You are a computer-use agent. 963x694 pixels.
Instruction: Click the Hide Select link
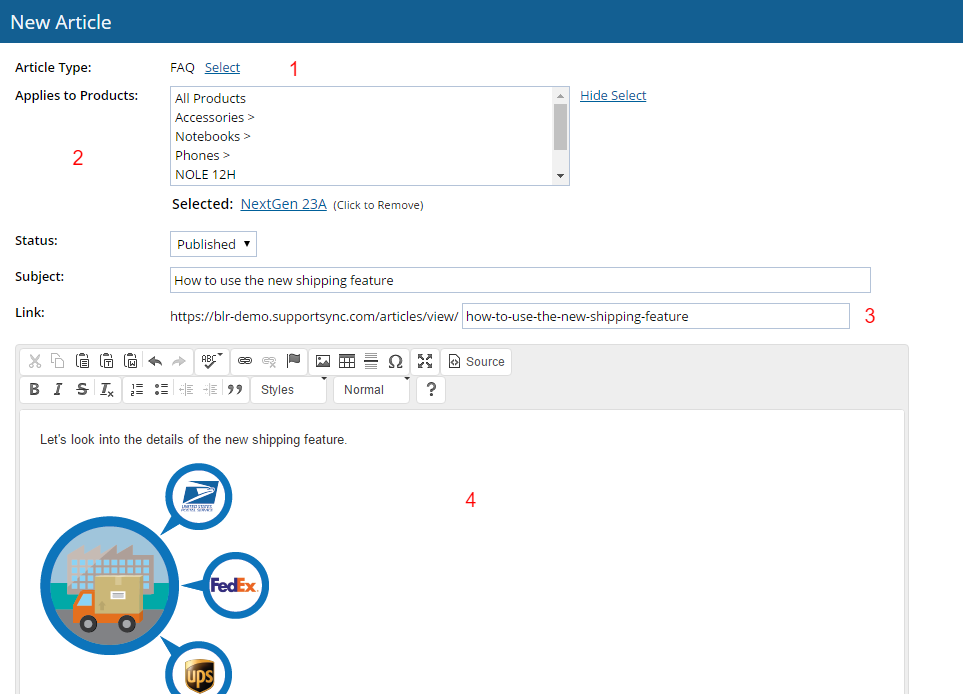(613, 96)
